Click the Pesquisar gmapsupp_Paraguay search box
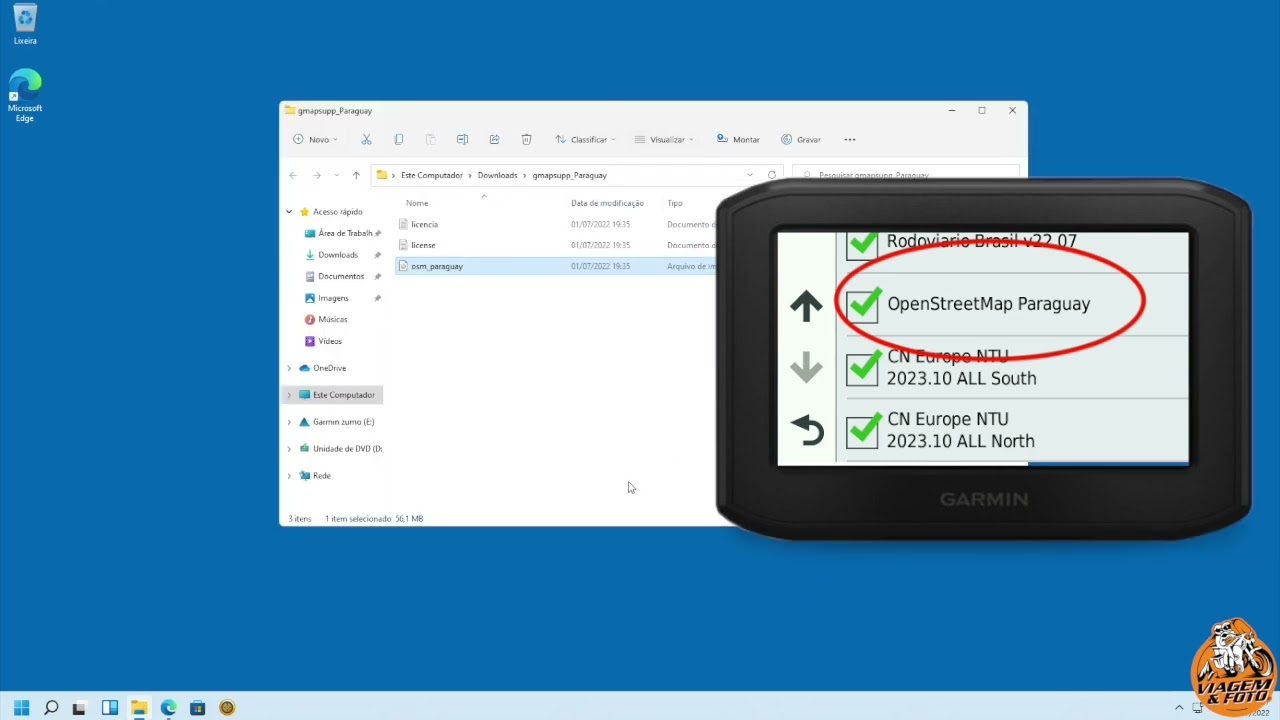Image resolution: width=1280 pixels, height=720 pixels. 905,174
